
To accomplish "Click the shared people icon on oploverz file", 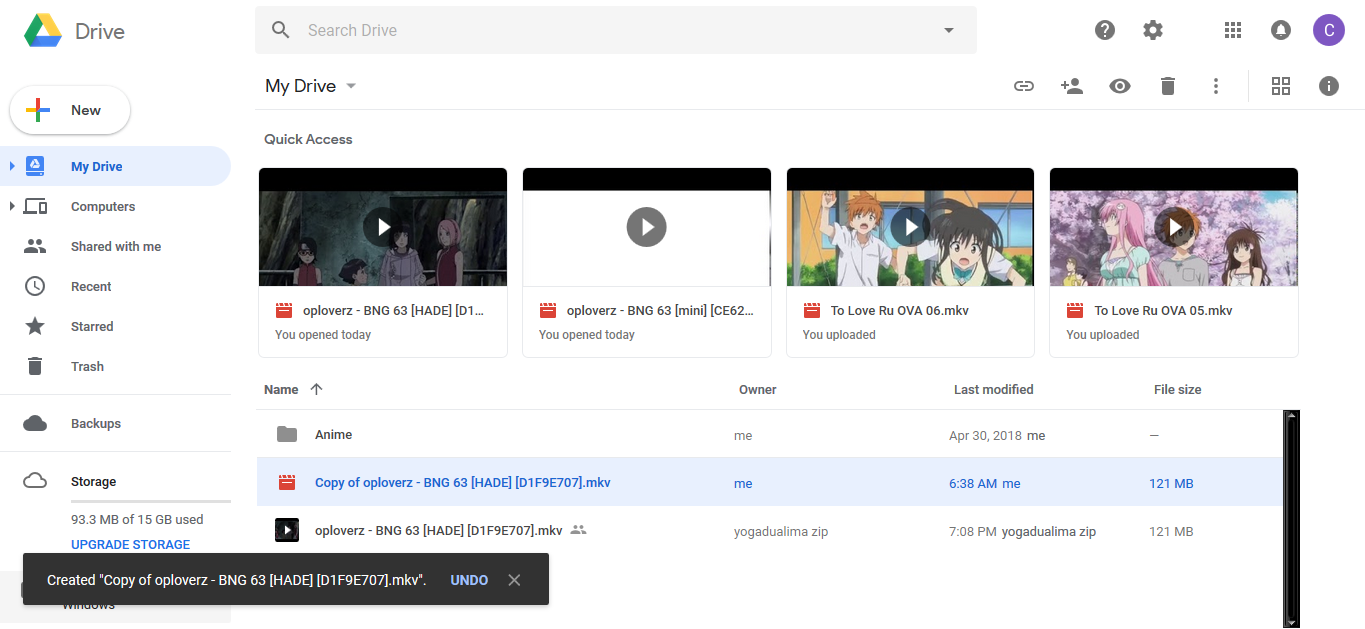I will point(578,530).
